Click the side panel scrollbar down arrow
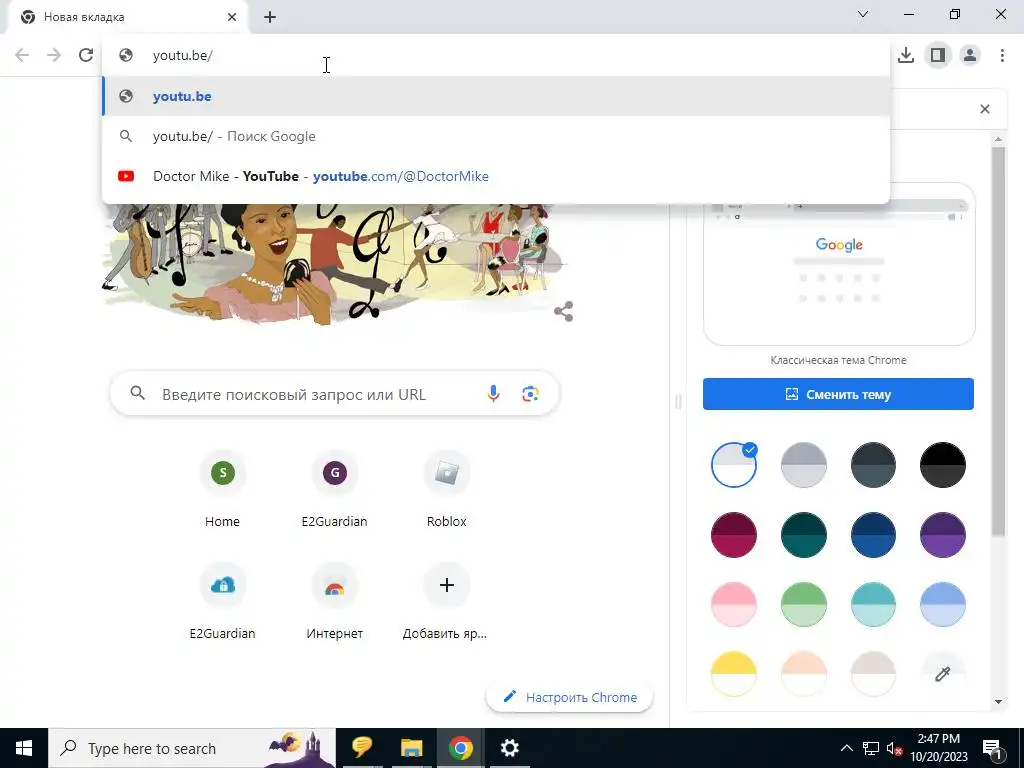 pyautogui.click(x=998, y=702)
